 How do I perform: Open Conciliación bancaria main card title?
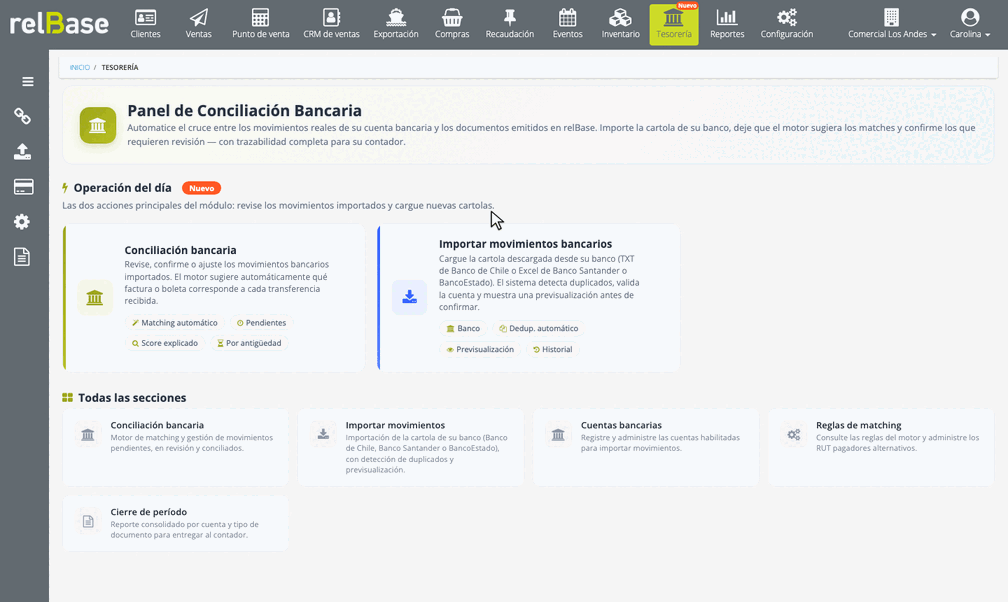click(x=180, y=250)
